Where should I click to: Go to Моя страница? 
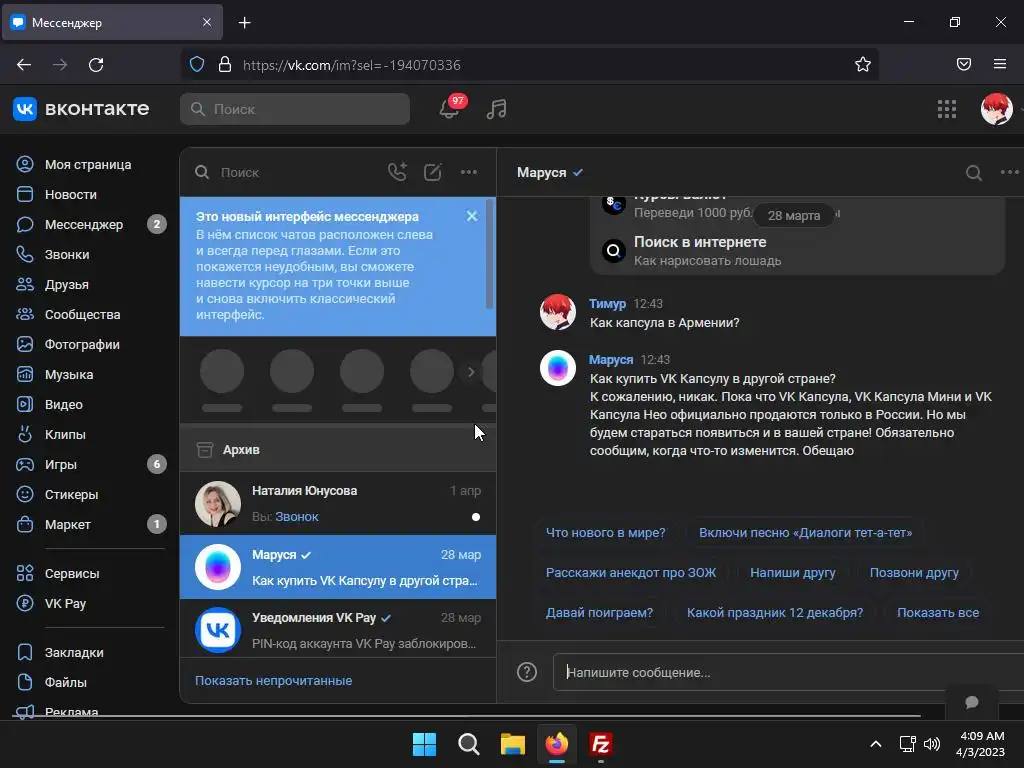tap(88, 165)
